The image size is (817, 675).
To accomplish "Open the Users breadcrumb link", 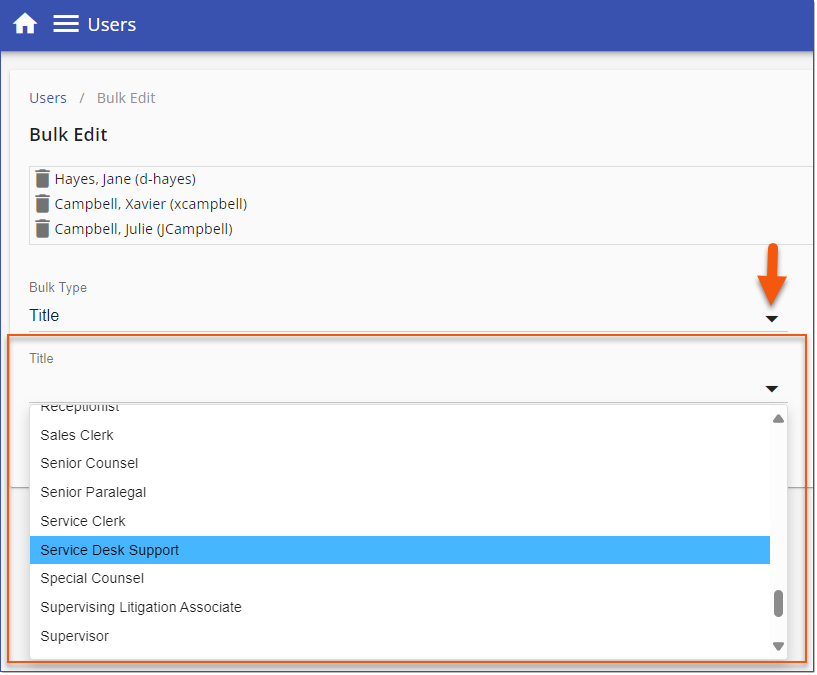I will click(x=48, y=98).
